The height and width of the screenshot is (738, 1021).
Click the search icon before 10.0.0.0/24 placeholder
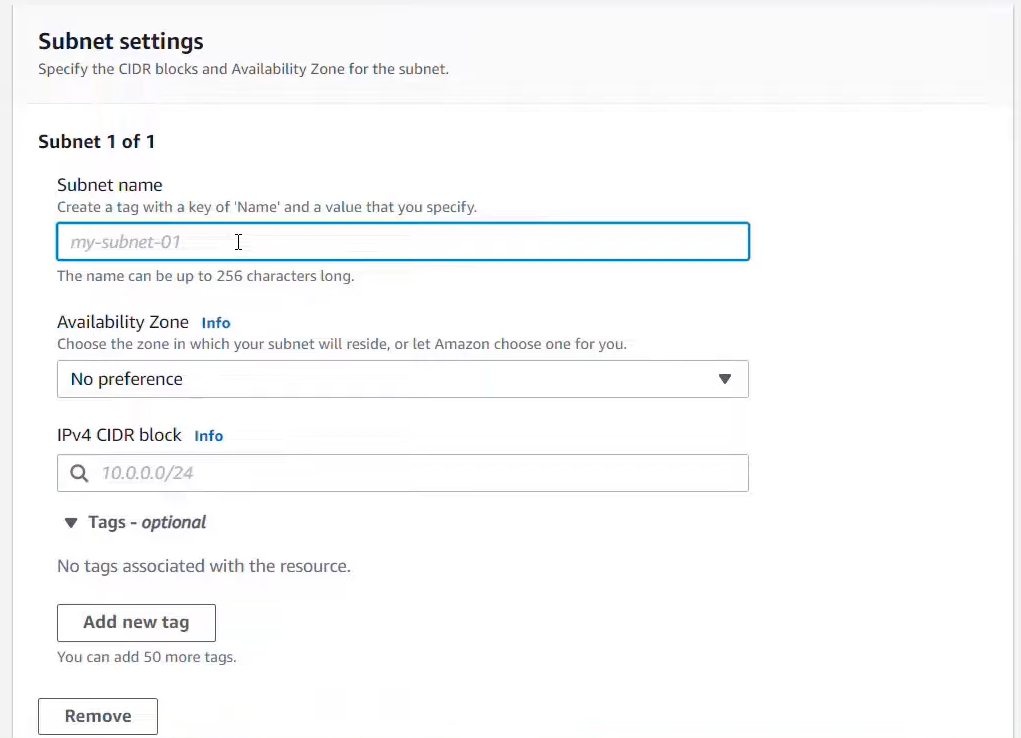coord(79,472)
